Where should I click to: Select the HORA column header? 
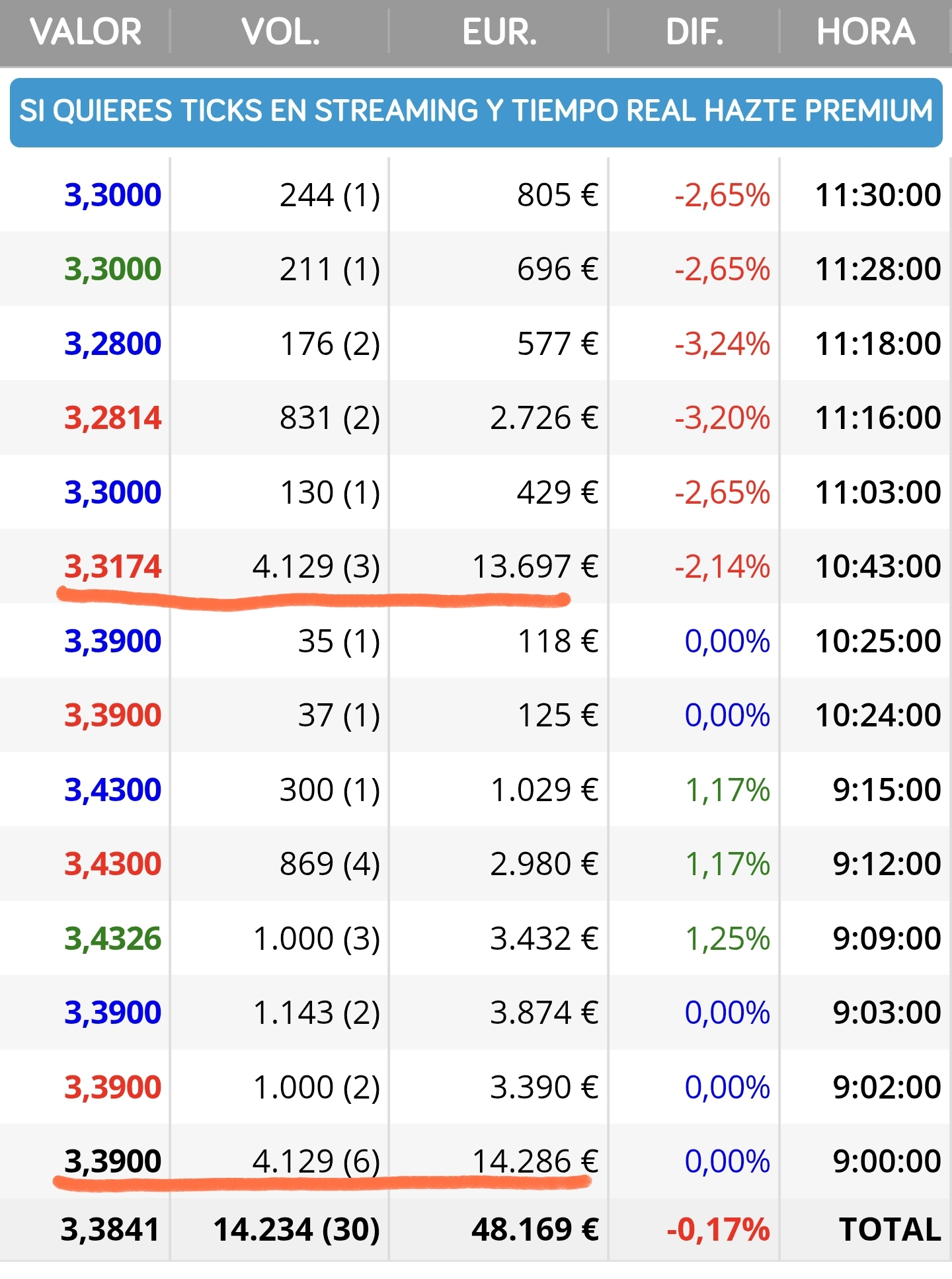point(865,32)
